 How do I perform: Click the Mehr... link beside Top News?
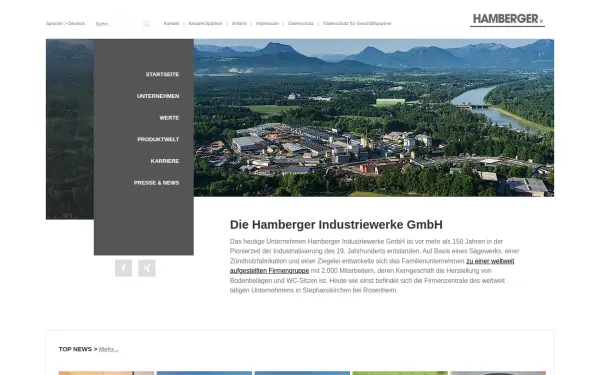(109, 349)
